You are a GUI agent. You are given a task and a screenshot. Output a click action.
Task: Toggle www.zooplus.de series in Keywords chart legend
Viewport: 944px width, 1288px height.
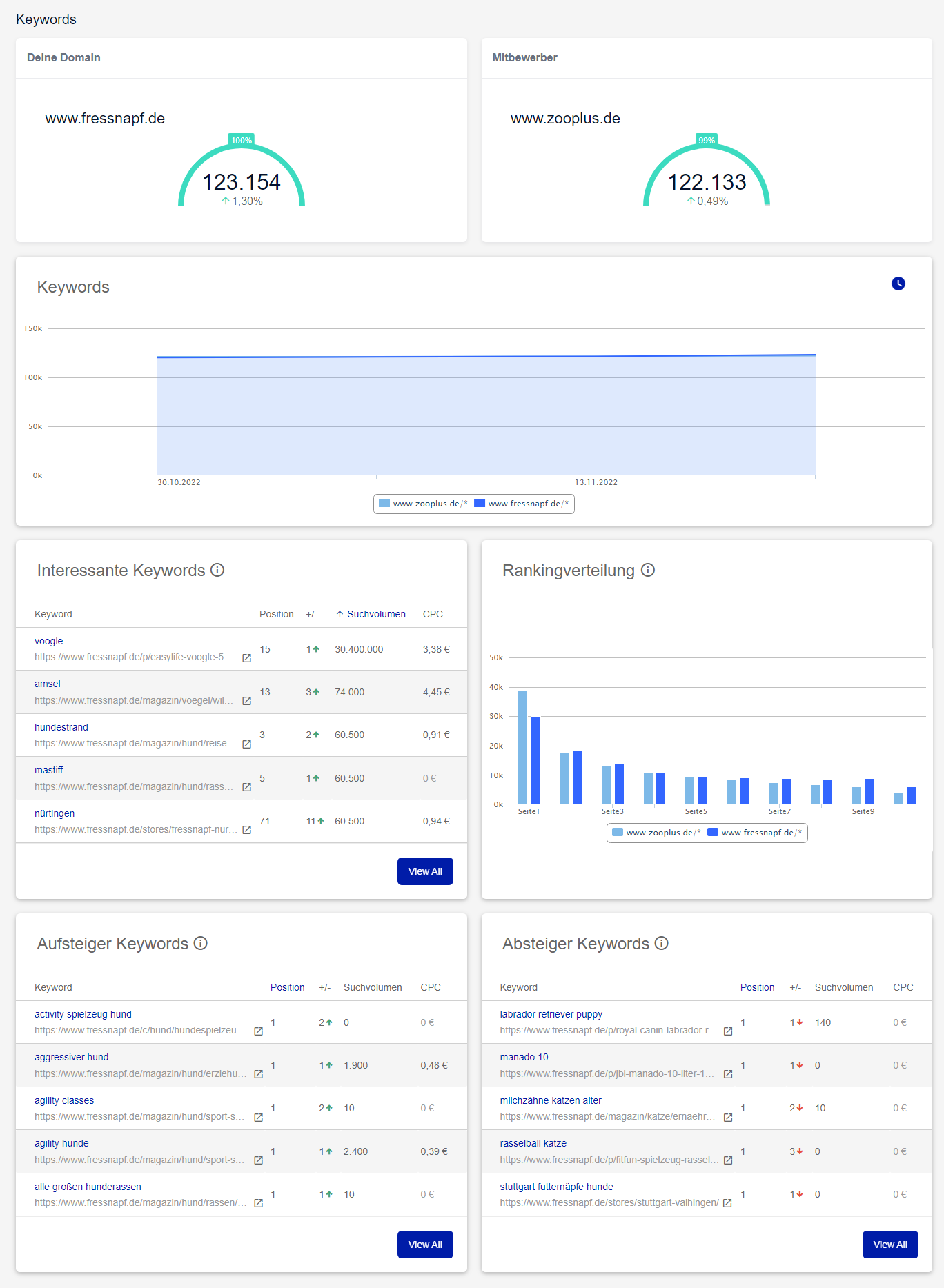423,504
